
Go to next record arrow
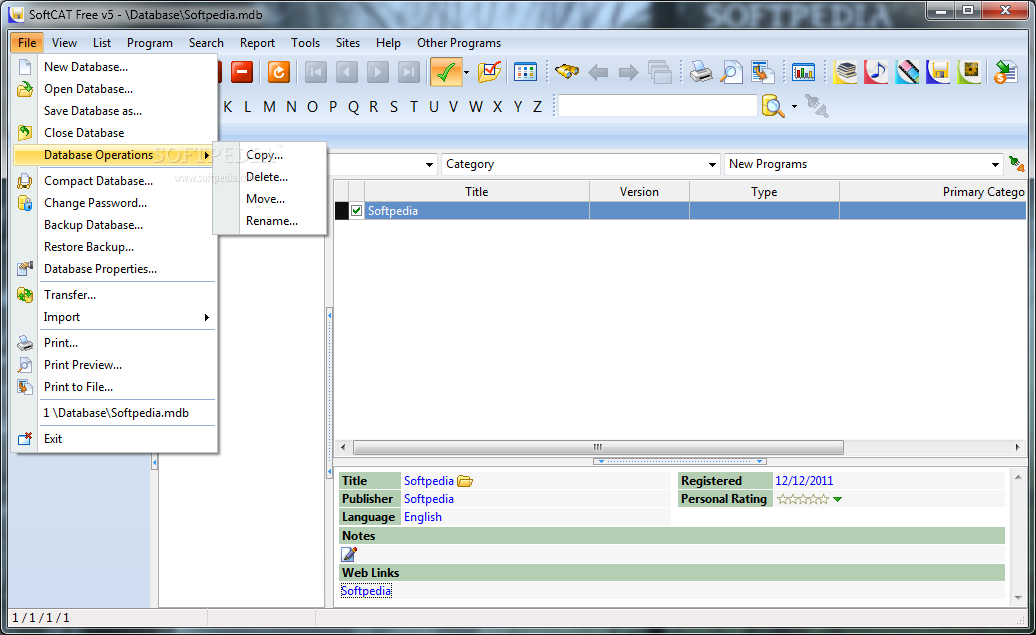tap(377, 72)
